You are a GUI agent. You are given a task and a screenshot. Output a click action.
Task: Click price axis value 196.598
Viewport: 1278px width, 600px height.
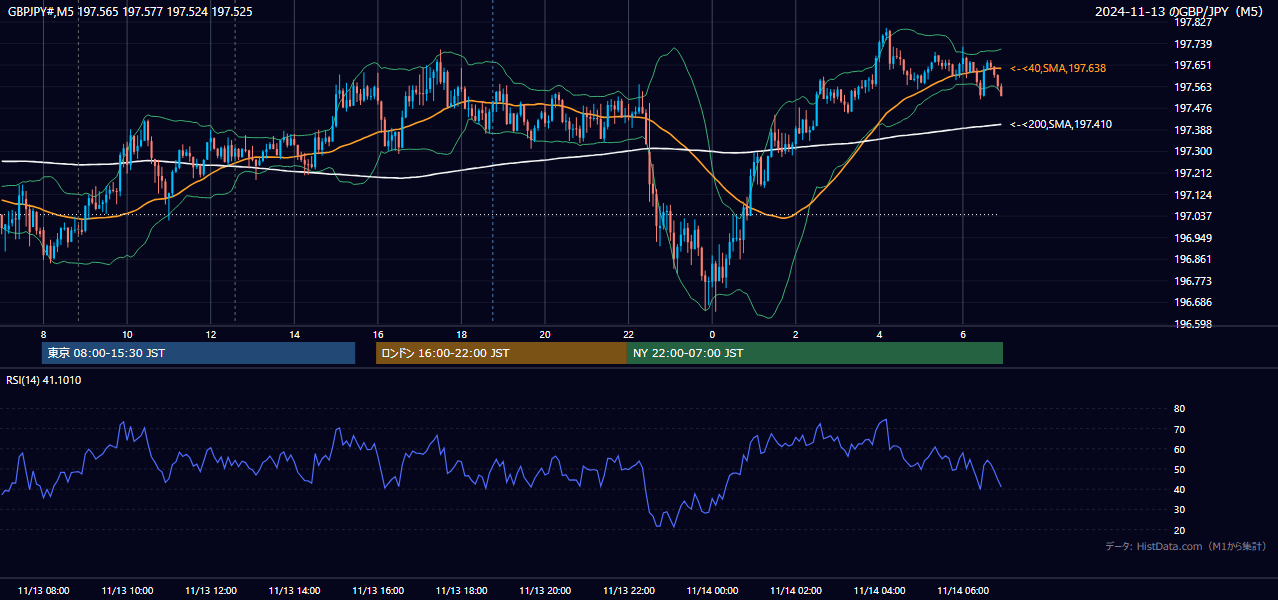[1193, 324]
